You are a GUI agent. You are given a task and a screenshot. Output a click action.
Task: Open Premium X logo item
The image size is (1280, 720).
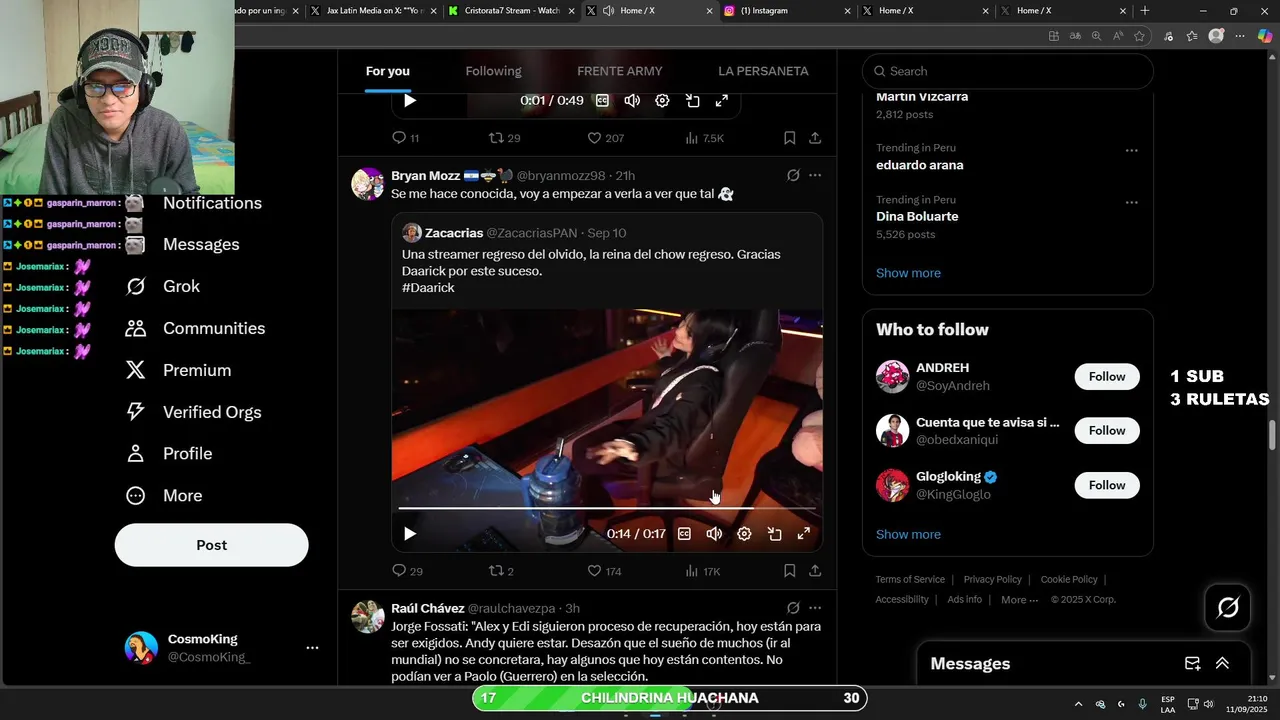coord(136,370)
